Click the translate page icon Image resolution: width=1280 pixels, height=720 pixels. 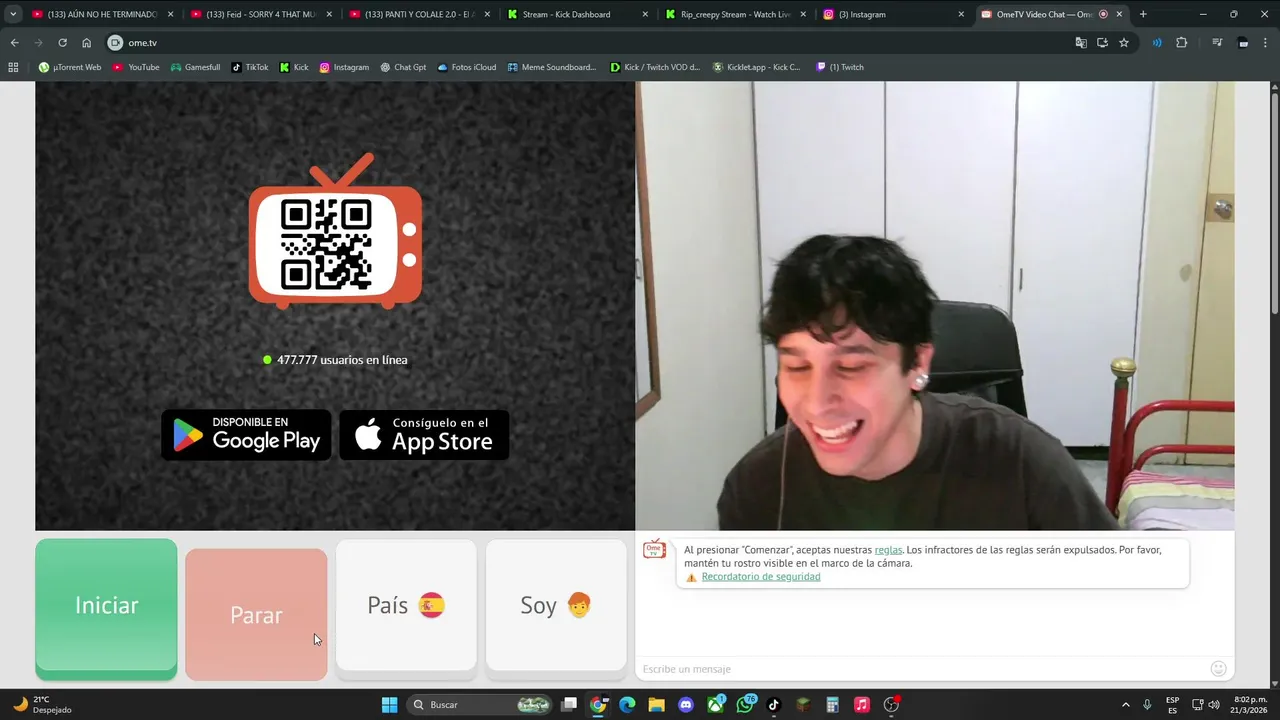point(1081,43)
